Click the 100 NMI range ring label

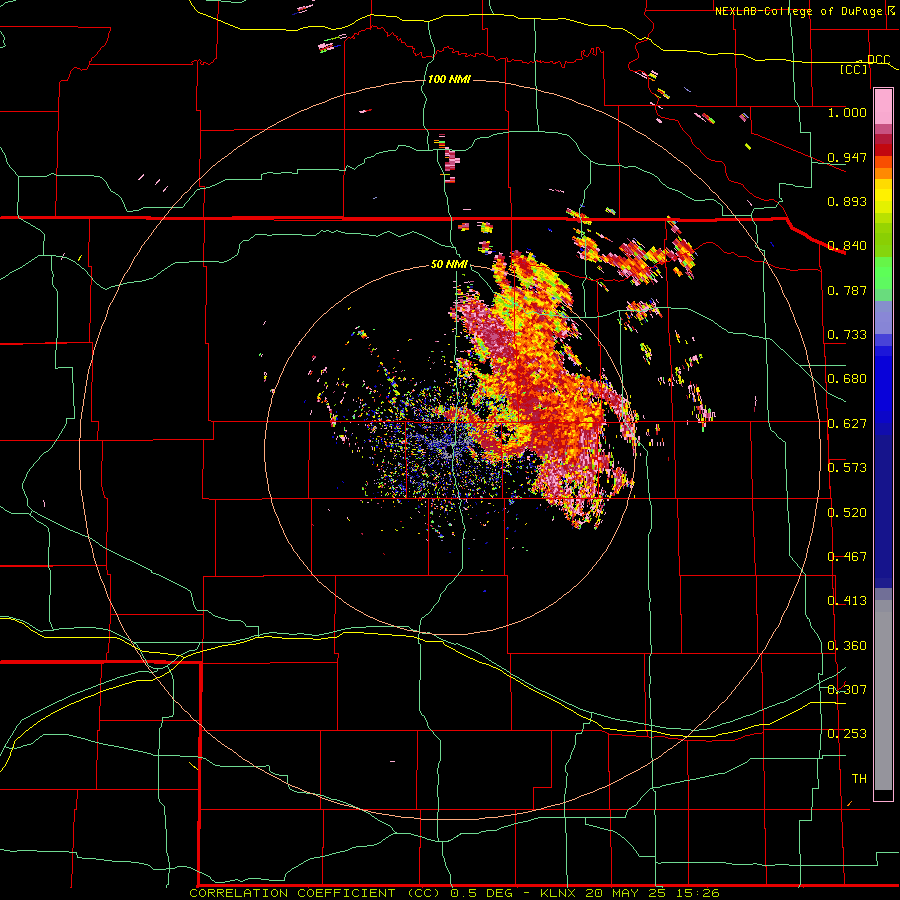point(449,79)
